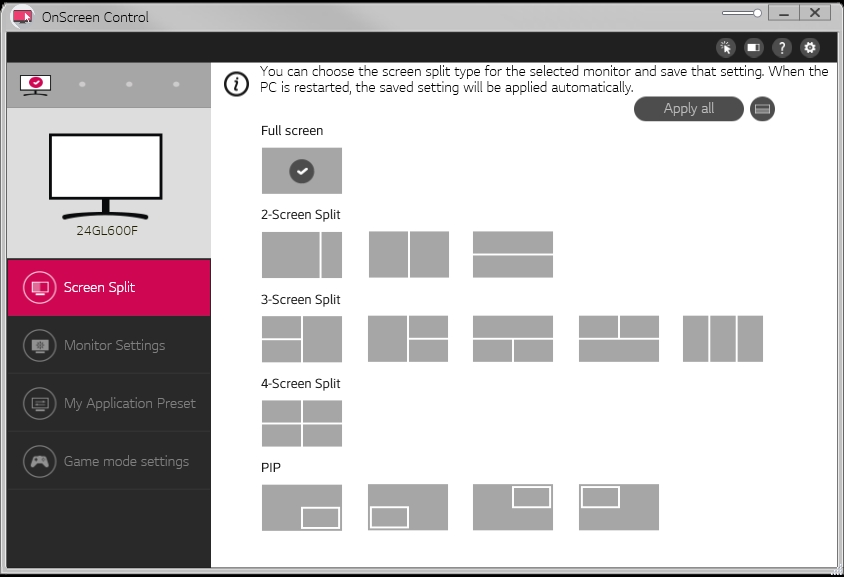The width and height of the screenshot is (844, 577).
Task: Open Game mode settings section
Action: coord(109,461)
